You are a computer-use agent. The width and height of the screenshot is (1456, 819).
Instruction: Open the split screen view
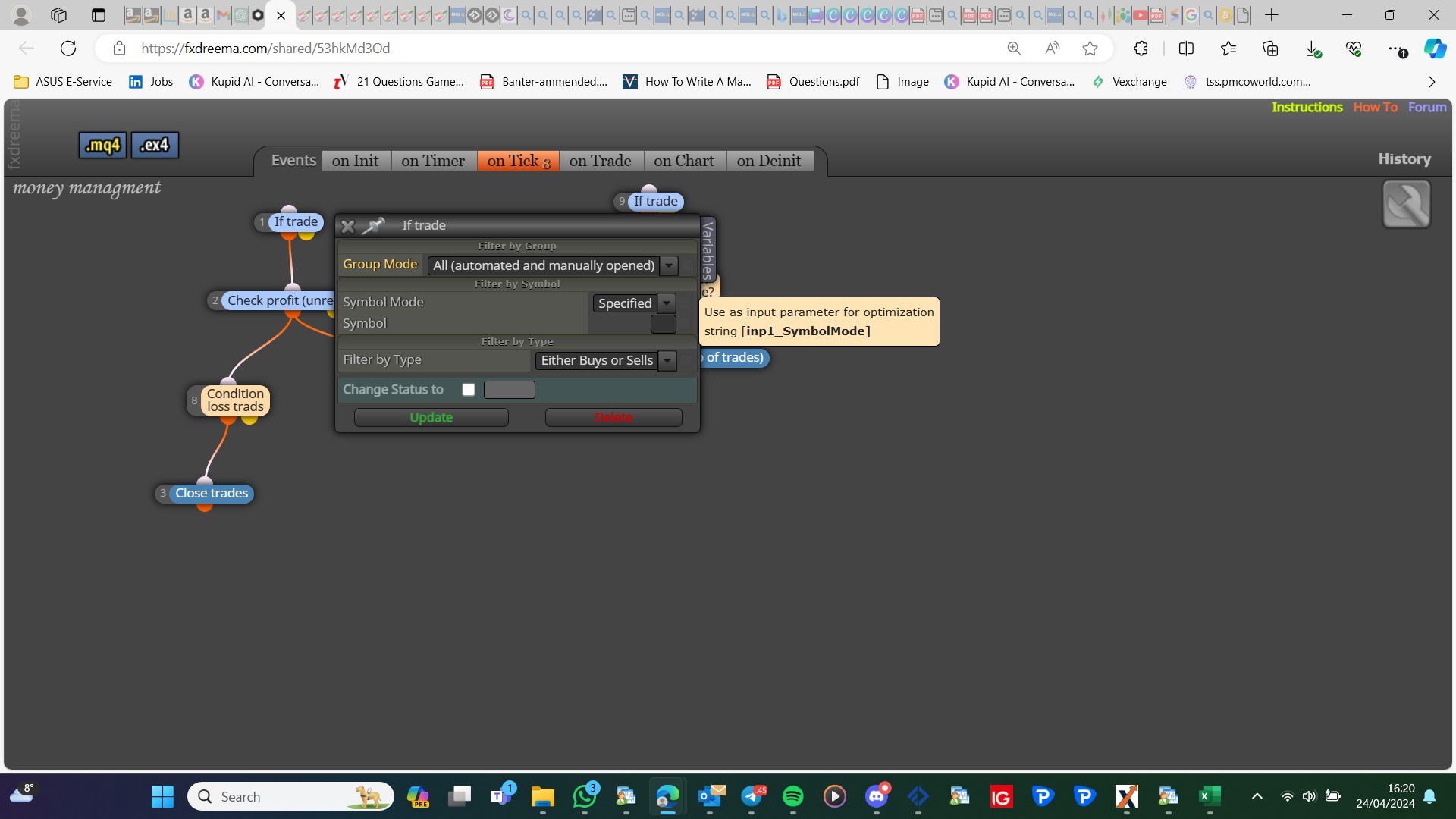[1186, 49]
